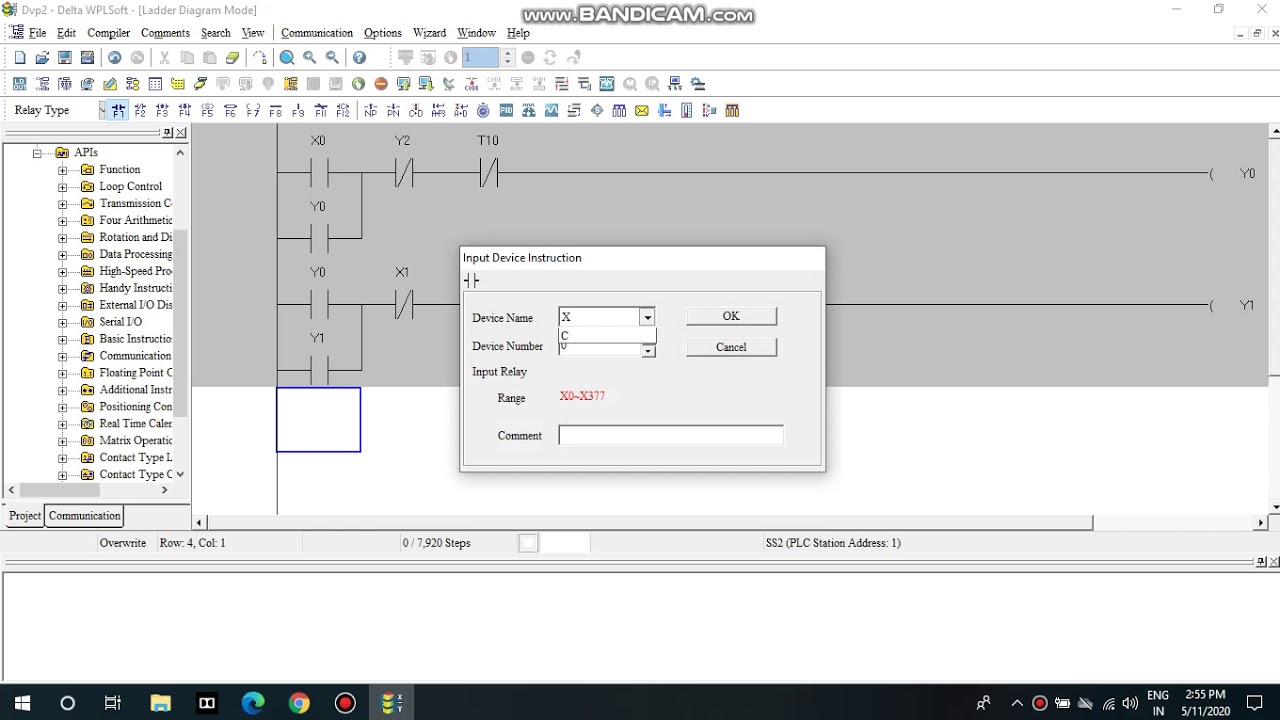Pin the APIs side panel
The height and width of the screenshot is (720, 1280).
point(167,133)
